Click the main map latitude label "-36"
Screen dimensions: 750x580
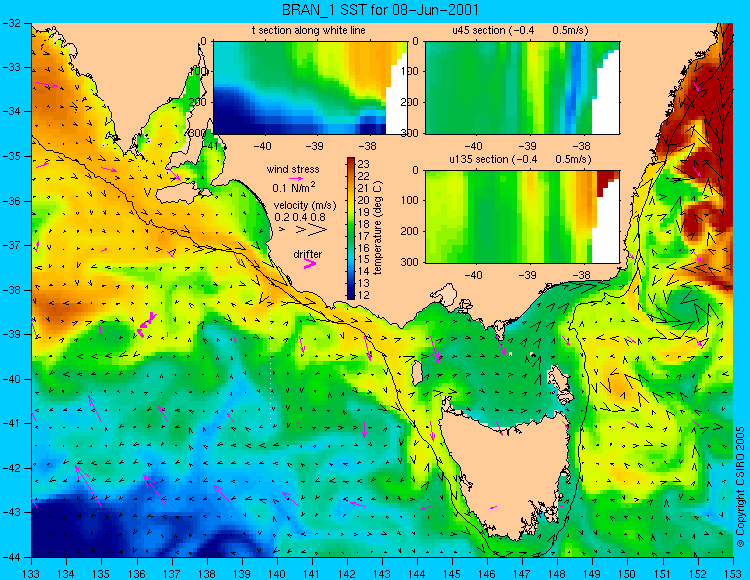point(11,201)
